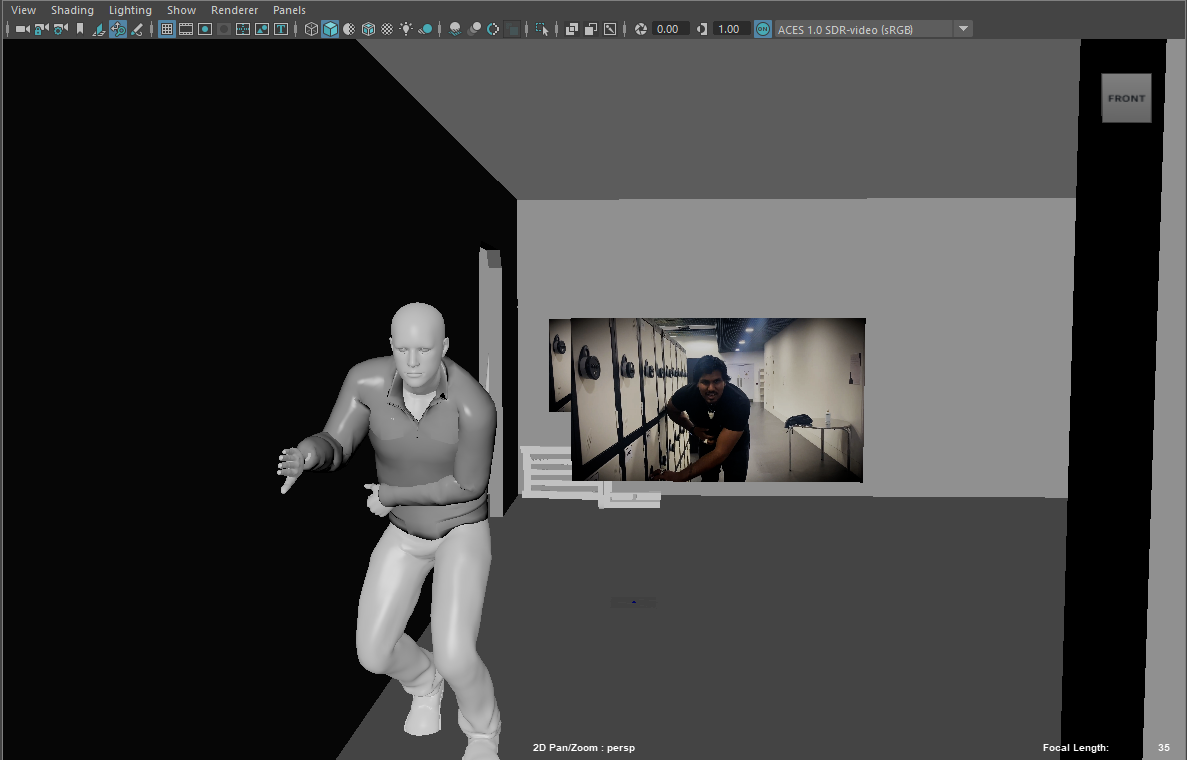Enable Use All Lights bulb icon
Screen dimensions: 1187x760
pyautogui.click(x=406, y=29)
